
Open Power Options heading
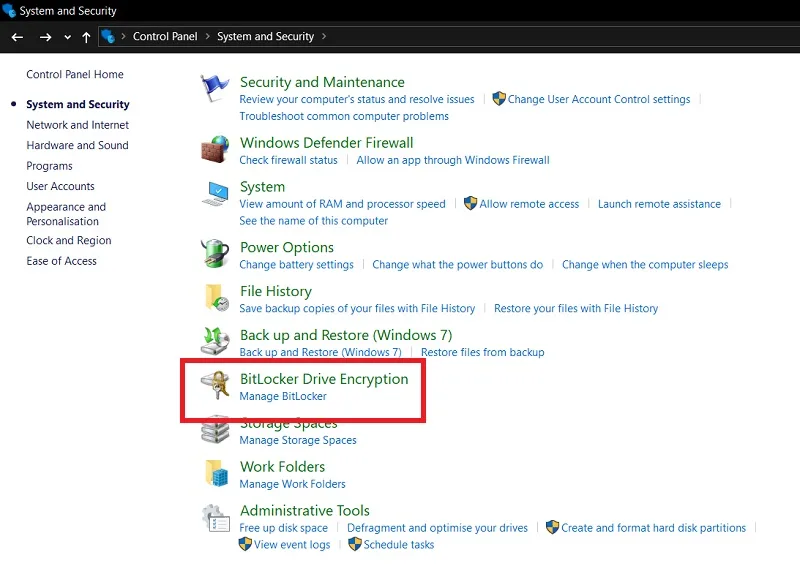pos(287,247)
